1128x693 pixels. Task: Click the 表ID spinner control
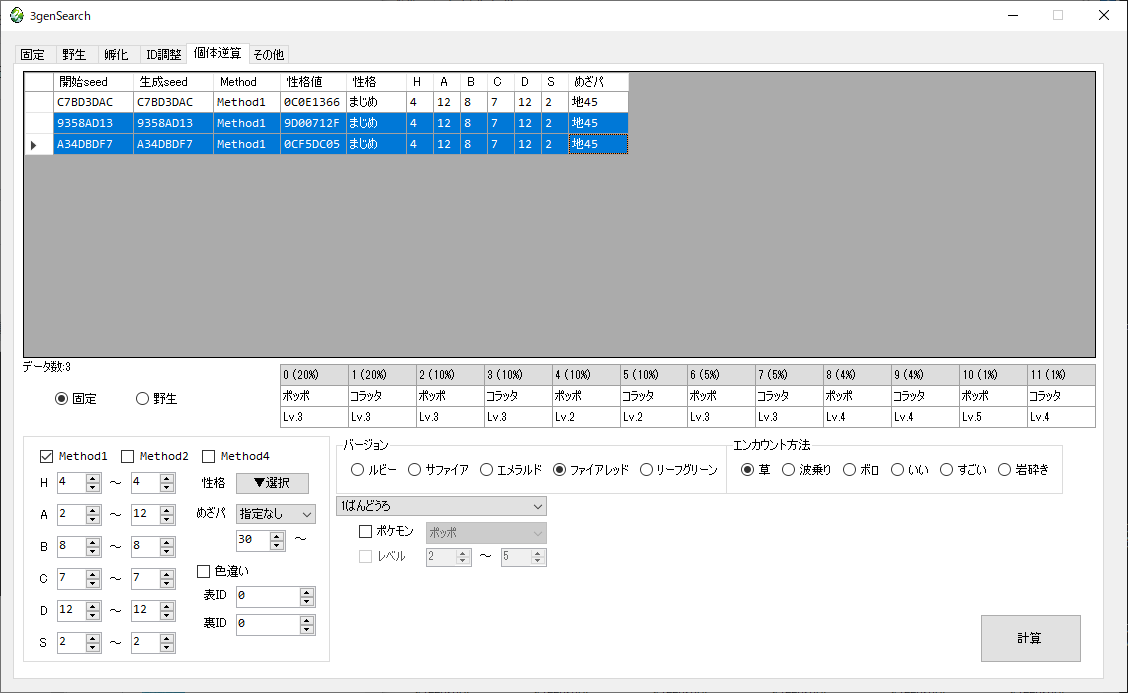(307, 597)
